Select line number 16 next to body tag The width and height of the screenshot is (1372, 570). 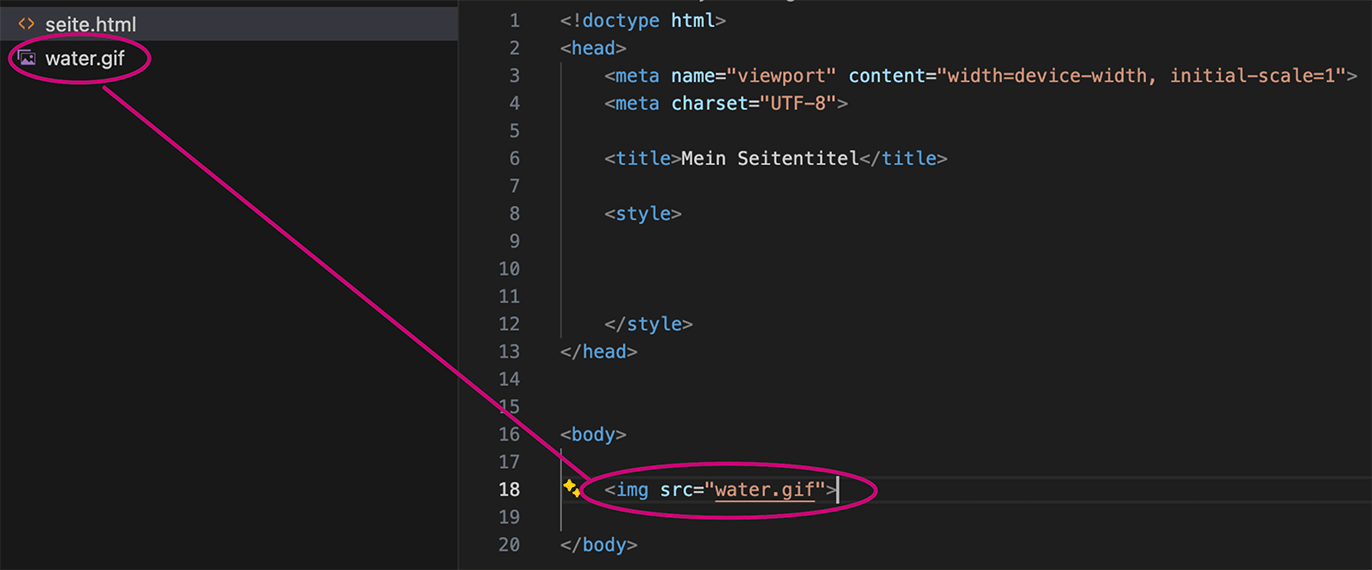pos(508,434)
